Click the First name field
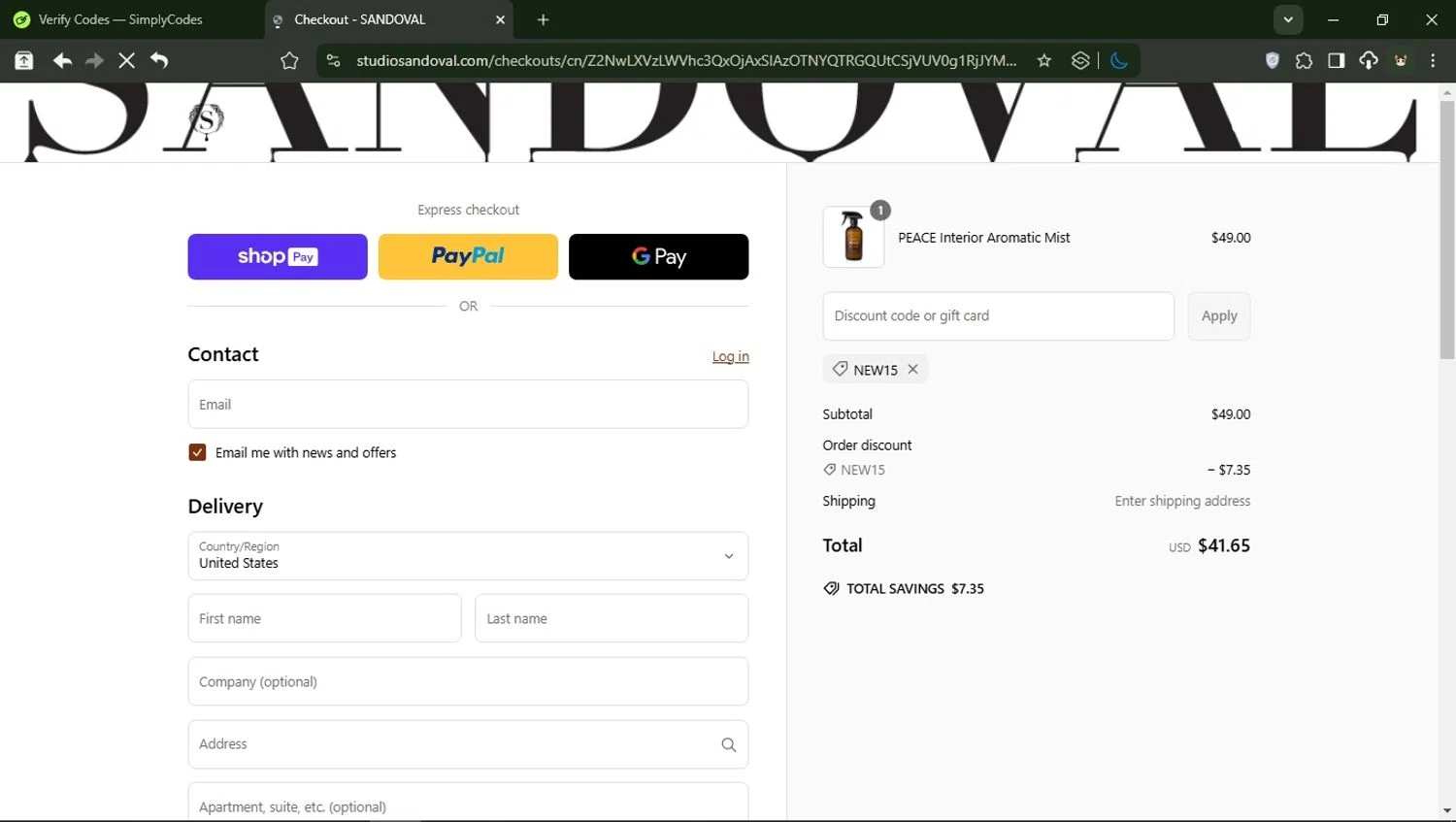 coord(324,618)
